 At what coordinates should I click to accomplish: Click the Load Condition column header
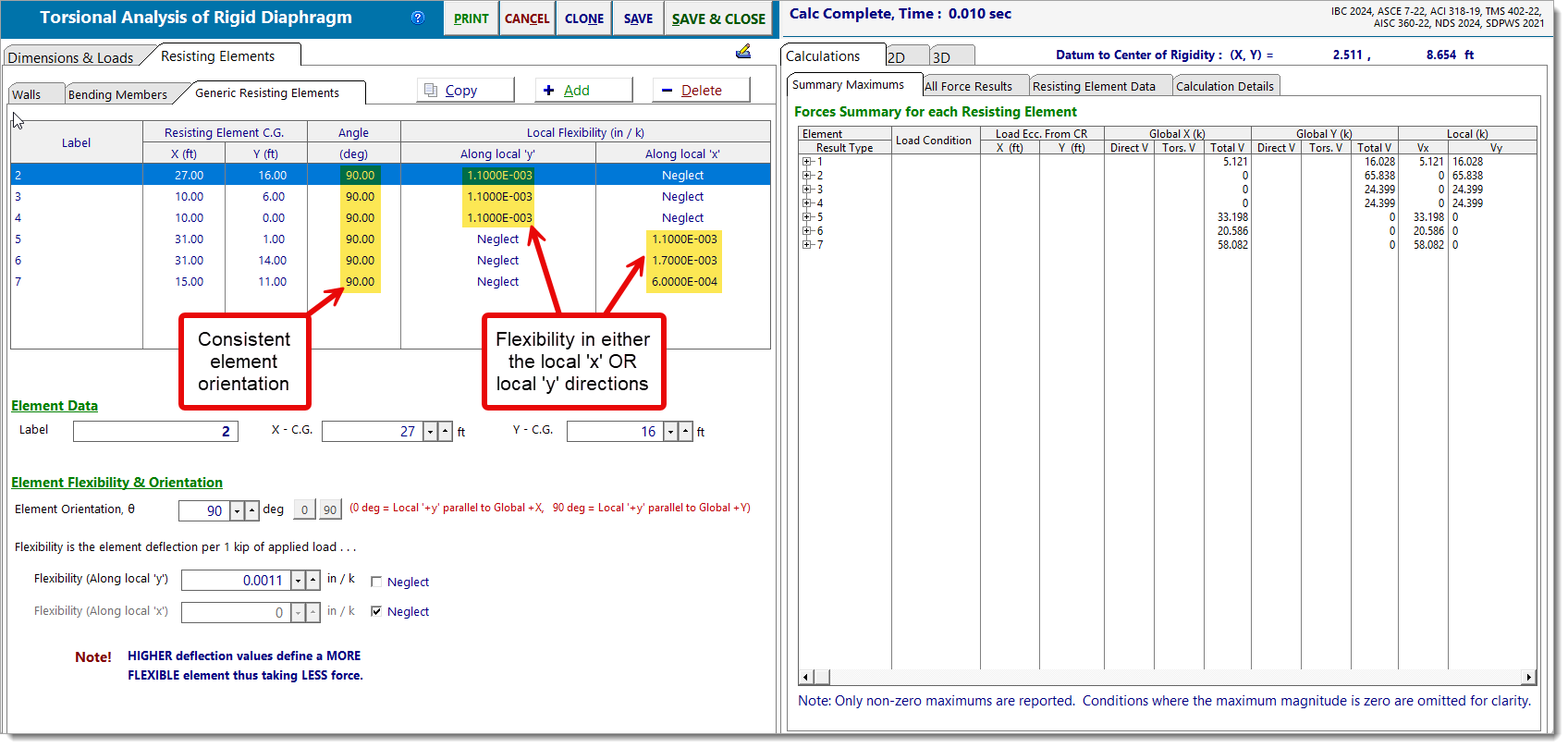934,141
